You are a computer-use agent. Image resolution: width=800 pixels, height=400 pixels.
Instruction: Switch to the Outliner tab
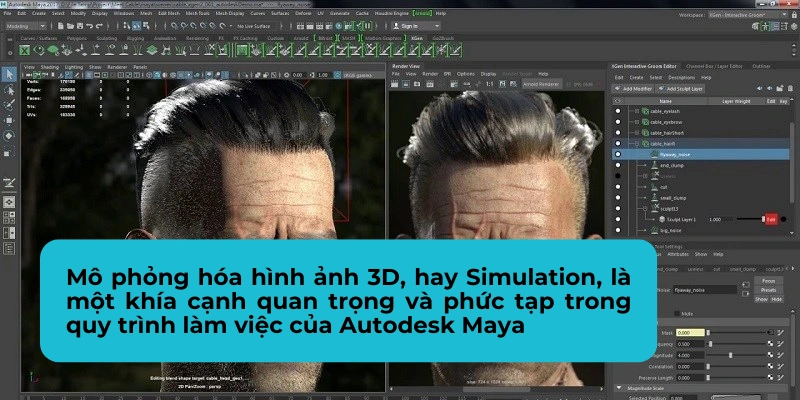[x=761, y=66]
